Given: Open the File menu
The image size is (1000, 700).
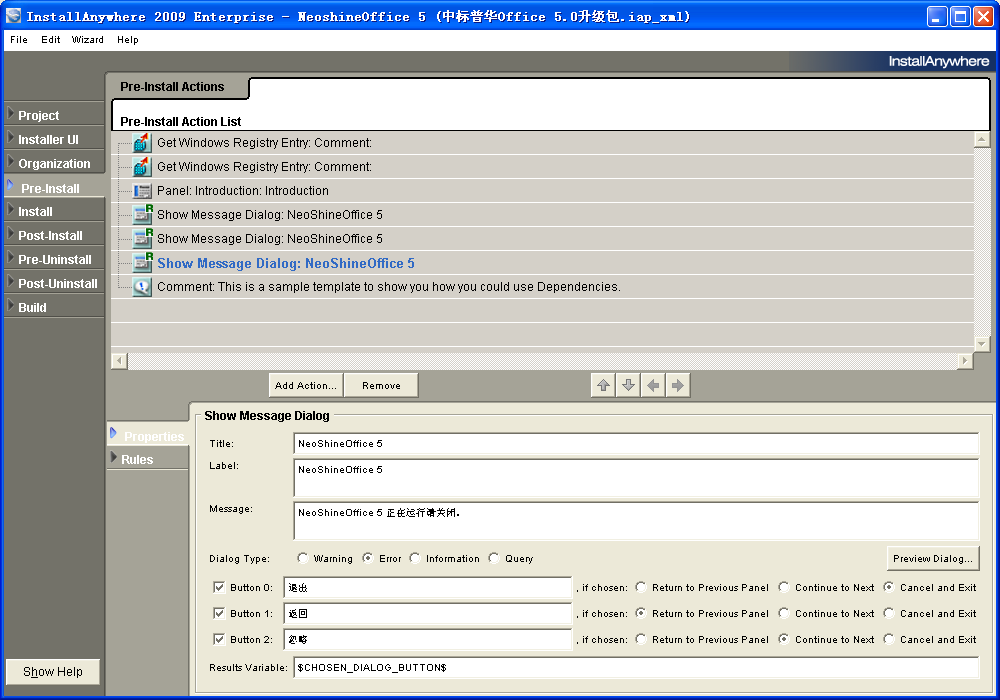Looking at the screenshot, I should tap(18, 40).
